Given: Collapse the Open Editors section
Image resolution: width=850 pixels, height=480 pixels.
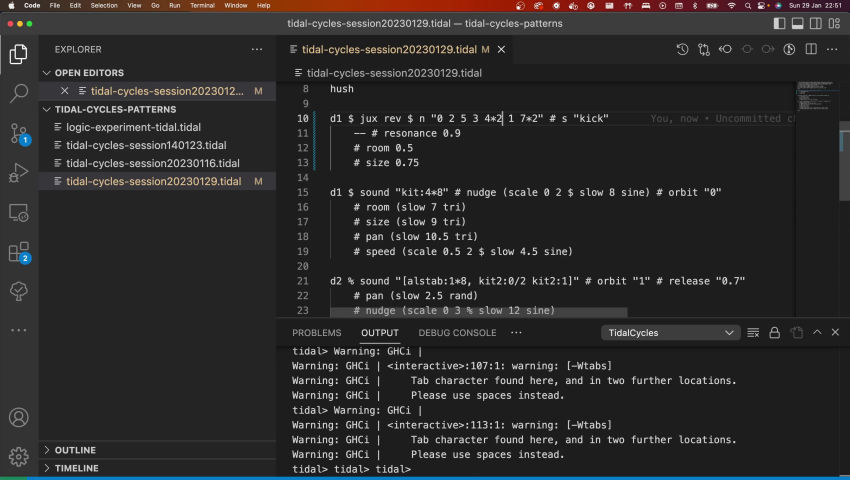Looking at the screenshot, I should tap(47, 73).
